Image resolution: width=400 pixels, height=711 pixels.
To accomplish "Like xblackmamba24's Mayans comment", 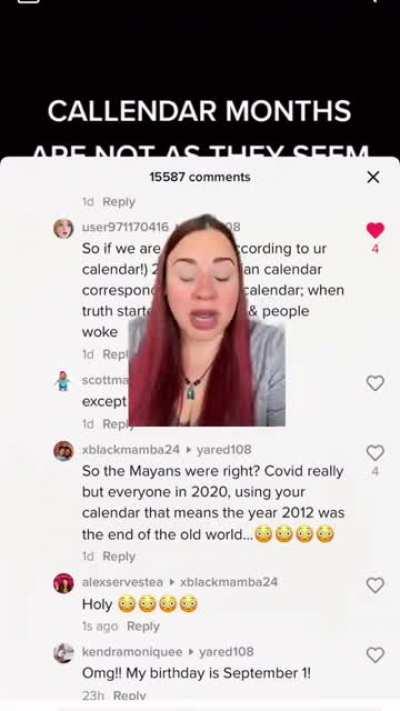I will [375, 453].
